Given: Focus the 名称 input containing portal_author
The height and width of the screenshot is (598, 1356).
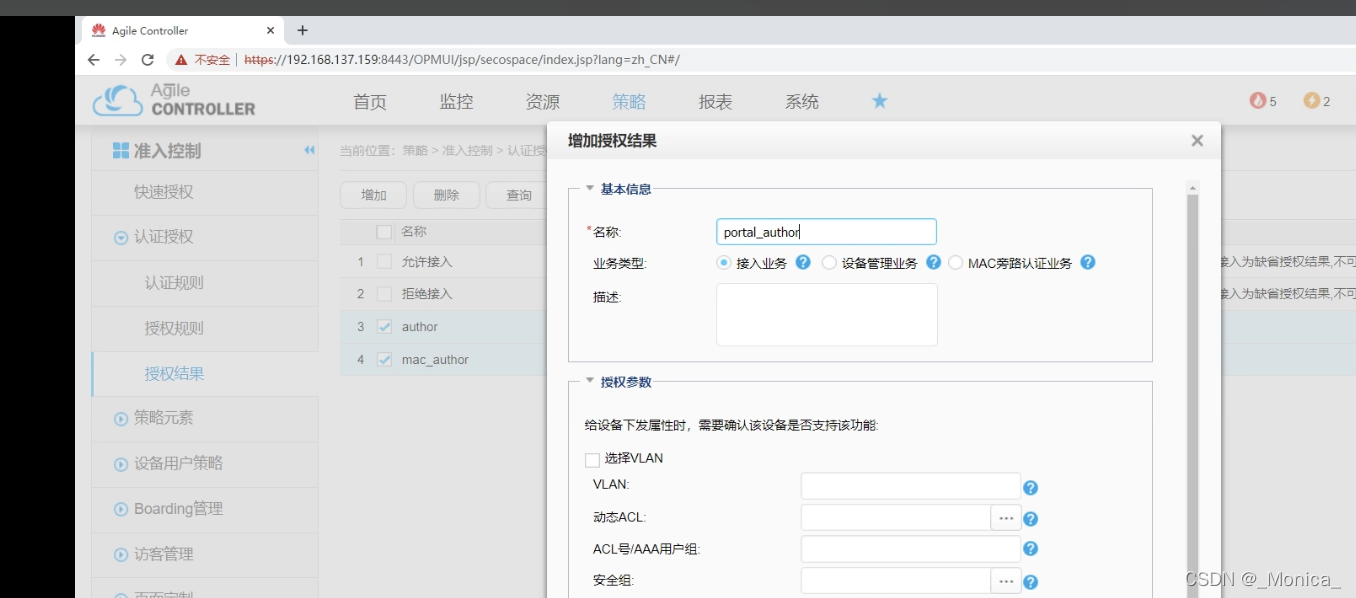Looking at the screenshot, I should tap(827, 232).
